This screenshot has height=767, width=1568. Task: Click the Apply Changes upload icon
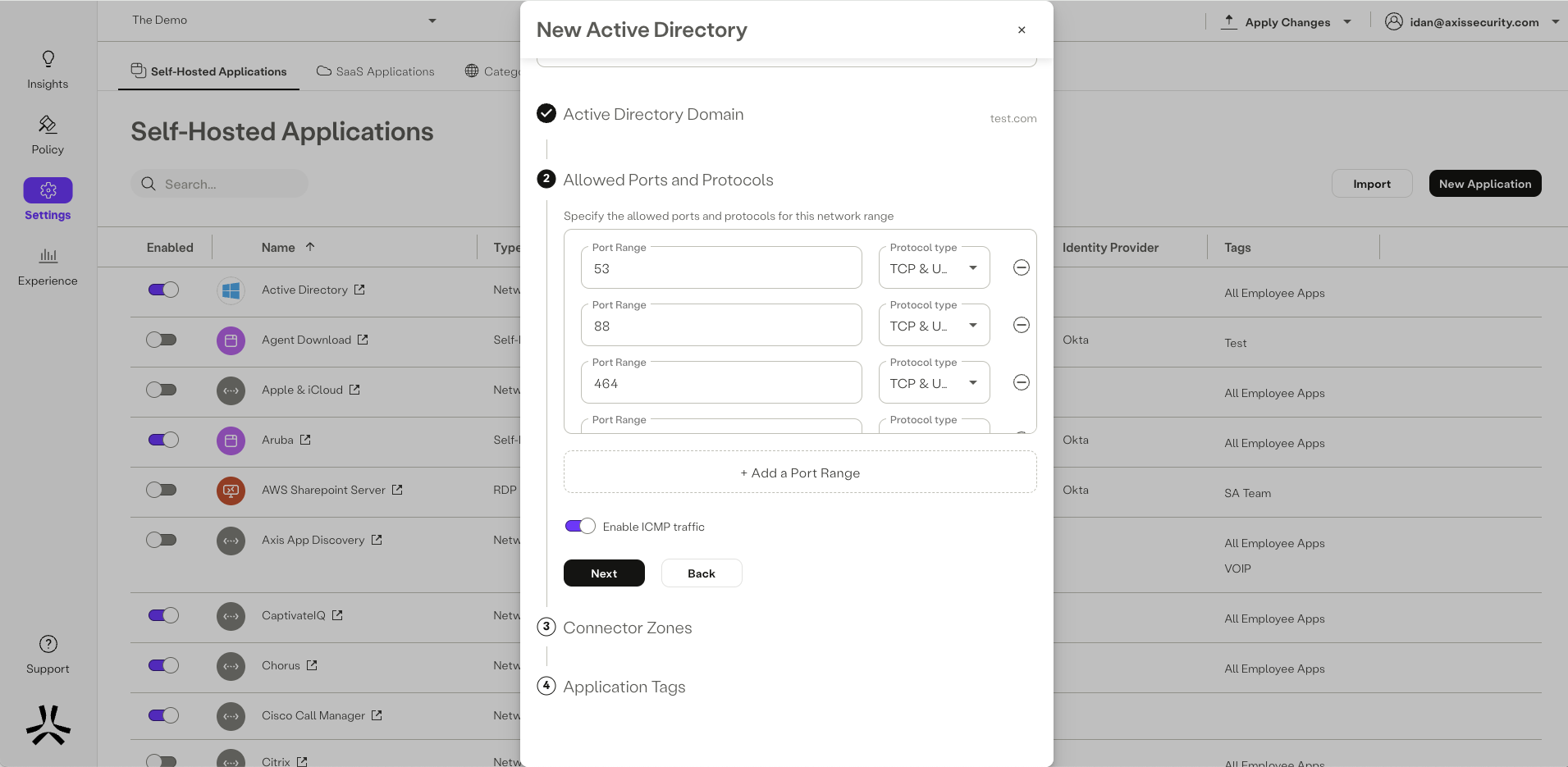[x=1228, y=21]
